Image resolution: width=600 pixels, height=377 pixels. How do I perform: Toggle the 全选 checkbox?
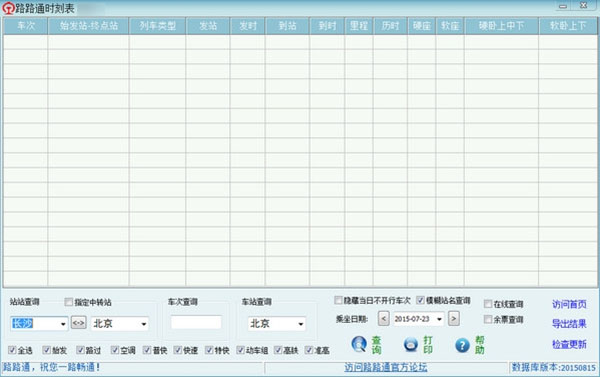pos(12,350)
